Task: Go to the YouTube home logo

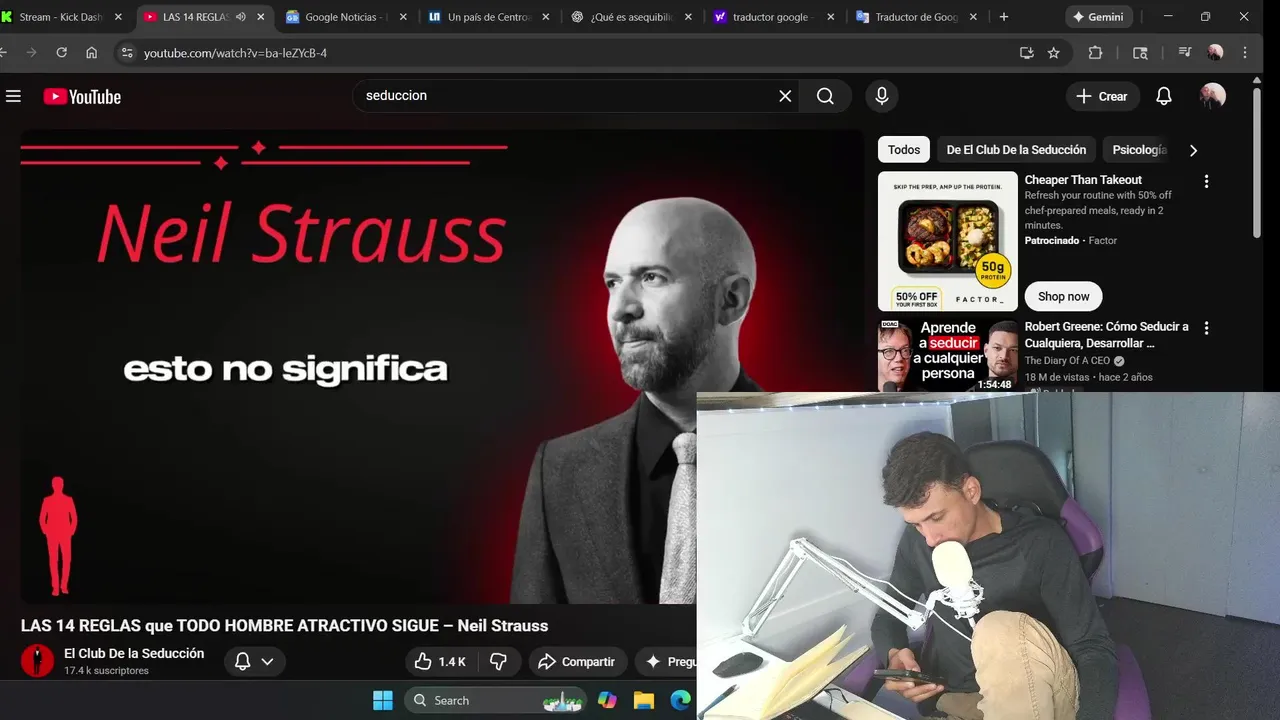Action: pos(82,97)
